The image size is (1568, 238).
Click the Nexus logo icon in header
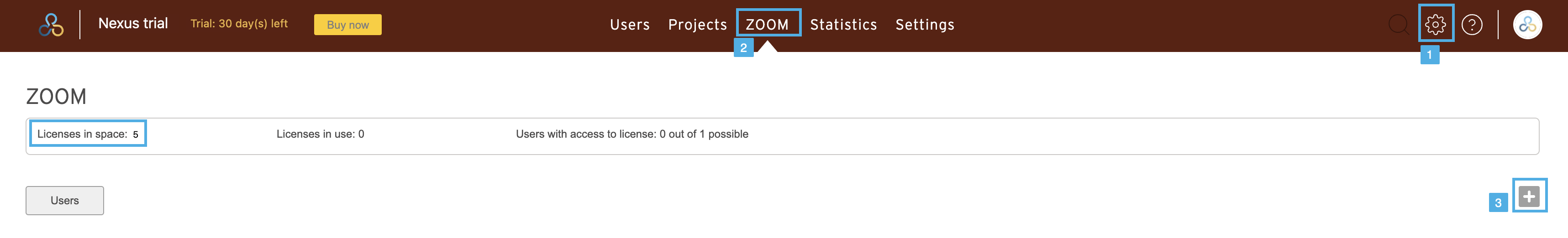[51, 25]
